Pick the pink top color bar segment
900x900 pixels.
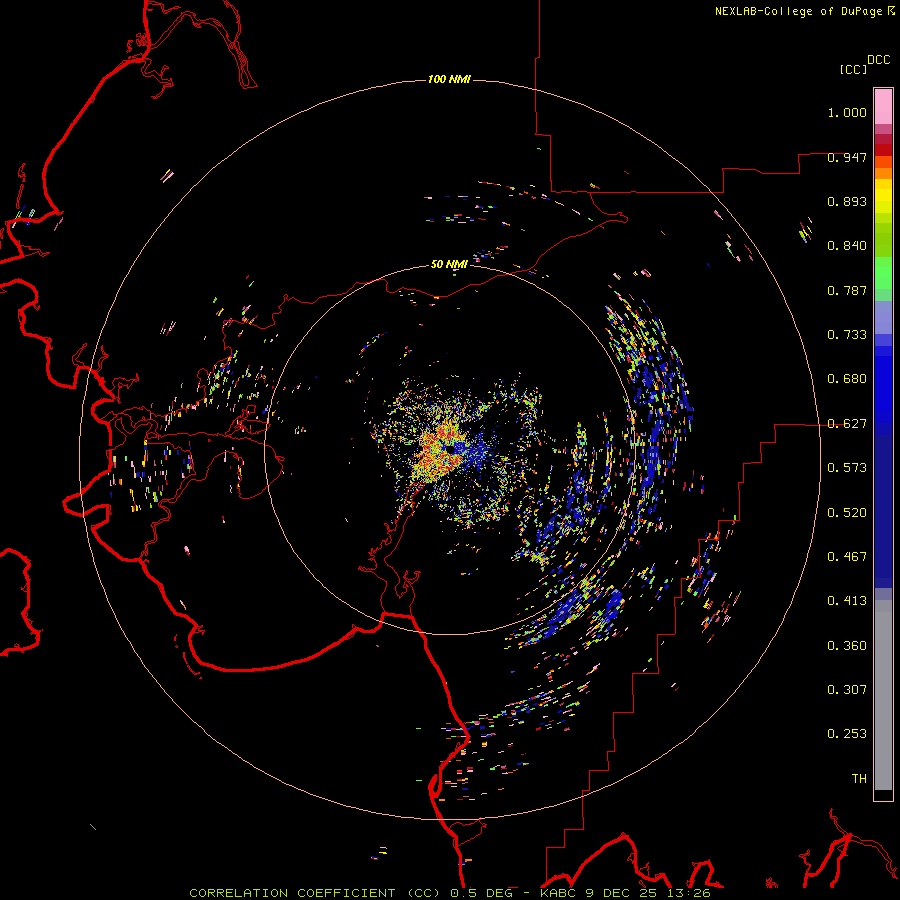[883, 107]
